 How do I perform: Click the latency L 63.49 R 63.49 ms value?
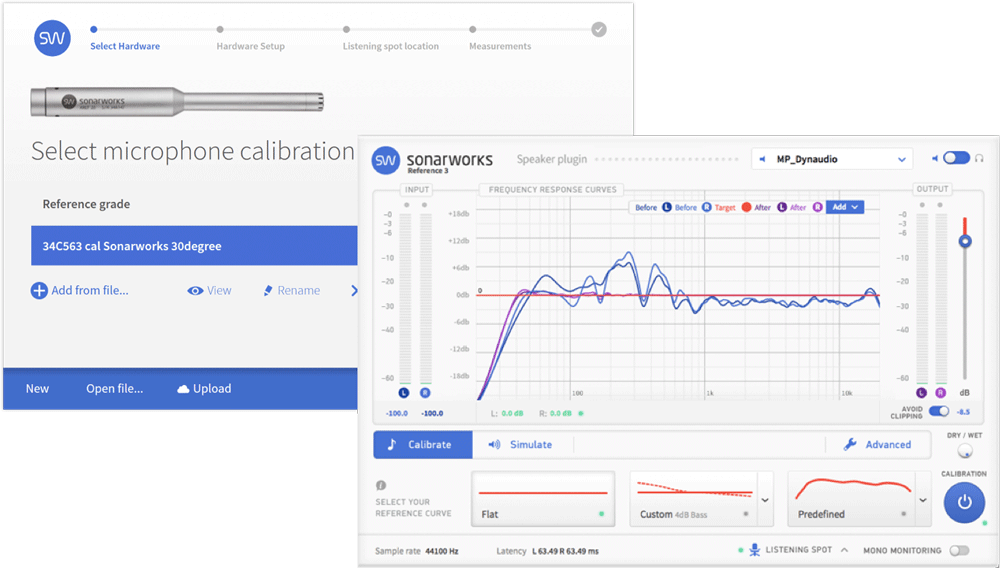pyautogui.click(x=566, y=551)
